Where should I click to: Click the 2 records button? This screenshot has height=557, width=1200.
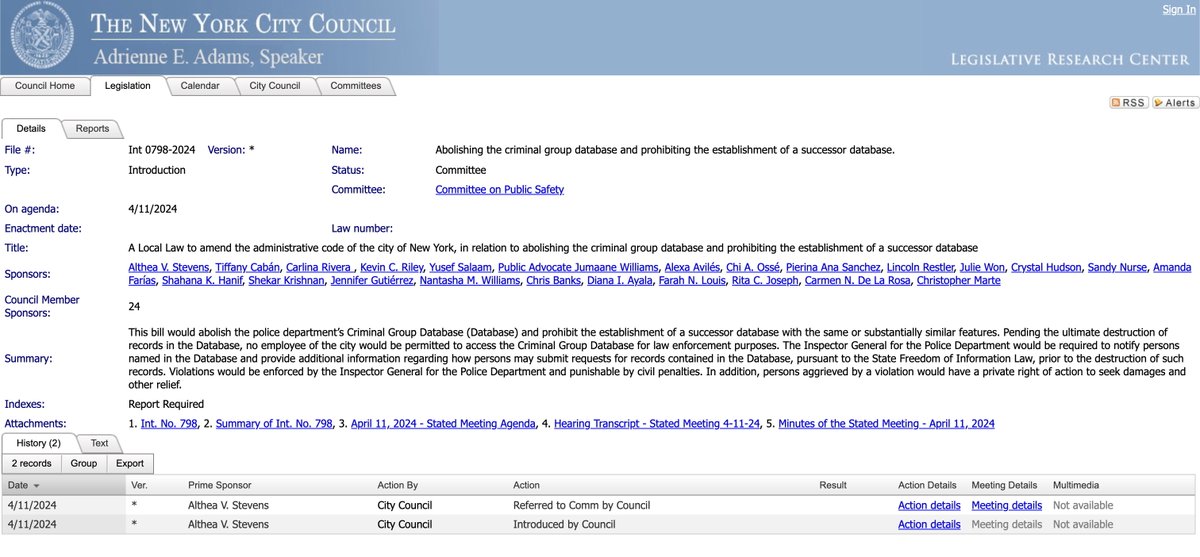pos(31,463)
